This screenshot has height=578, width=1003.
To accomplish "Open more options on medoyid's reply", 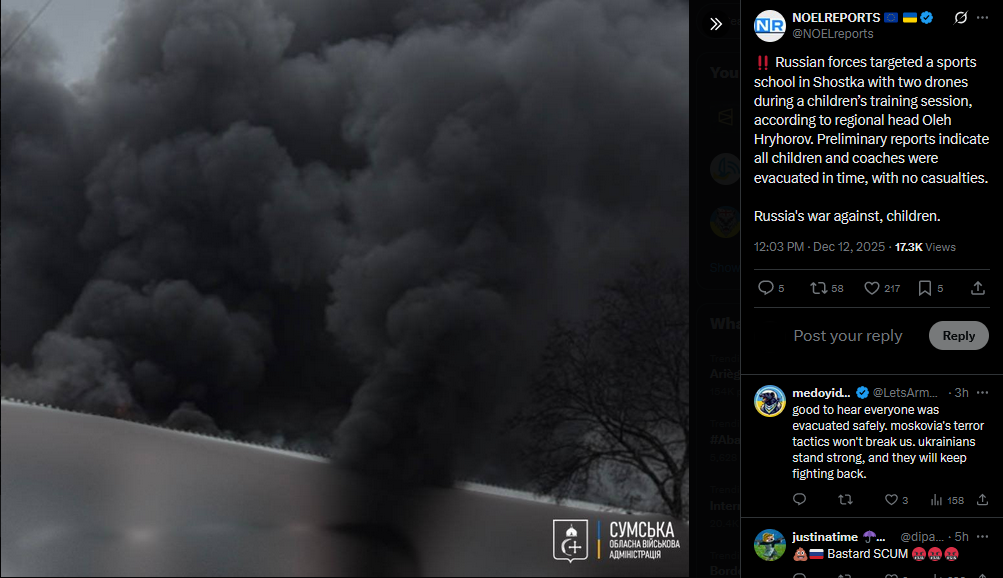I will (983, 393).
